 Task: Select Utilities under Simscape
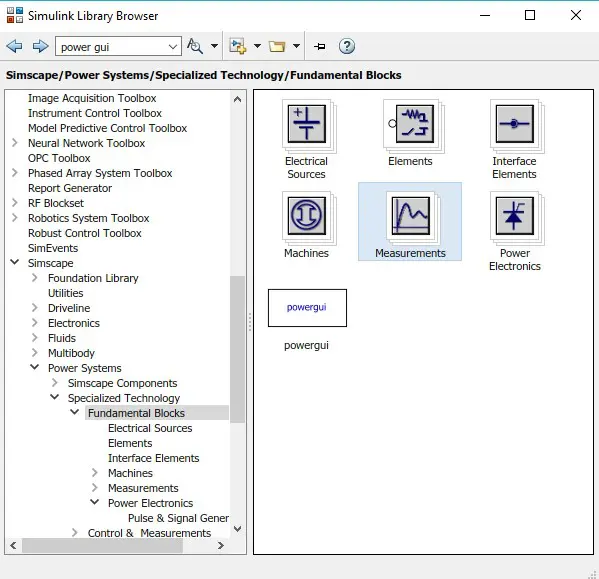point(66,293)
